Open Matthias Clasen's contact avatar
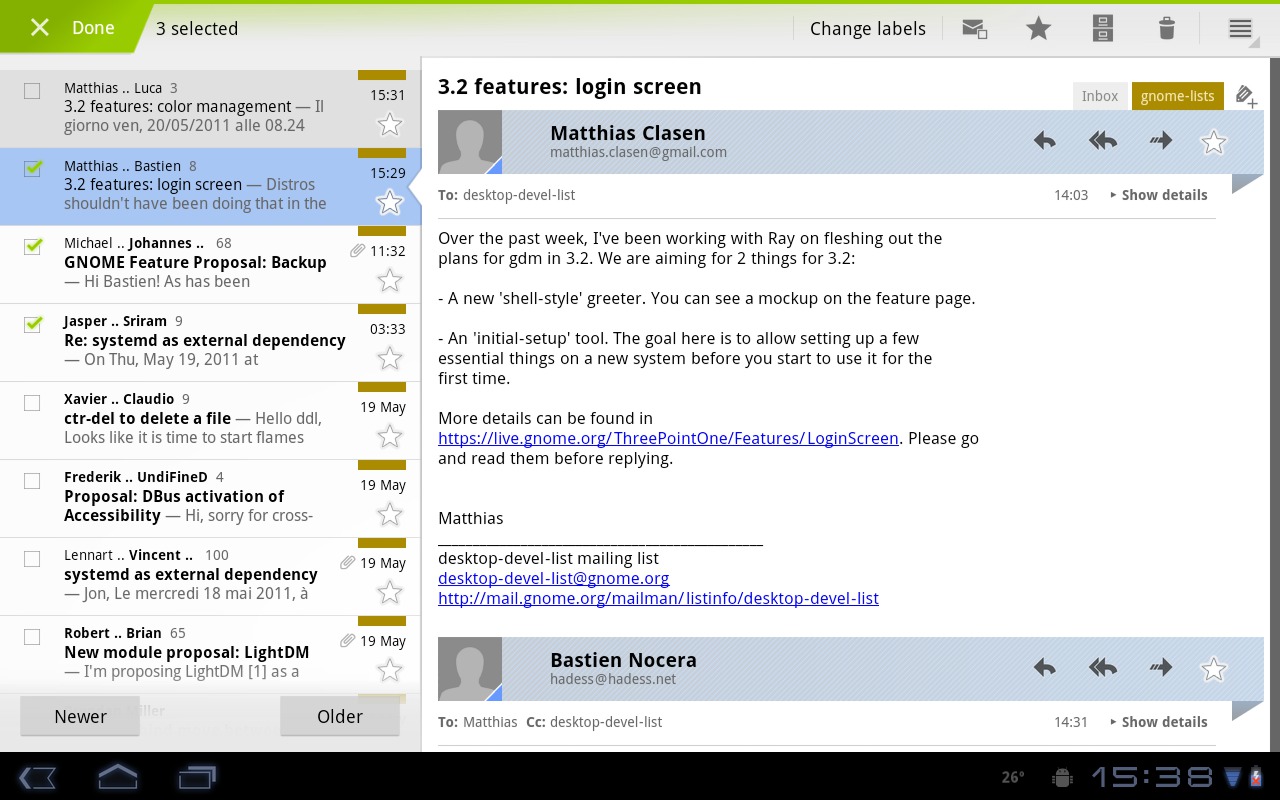 click(x=470, y=142)
